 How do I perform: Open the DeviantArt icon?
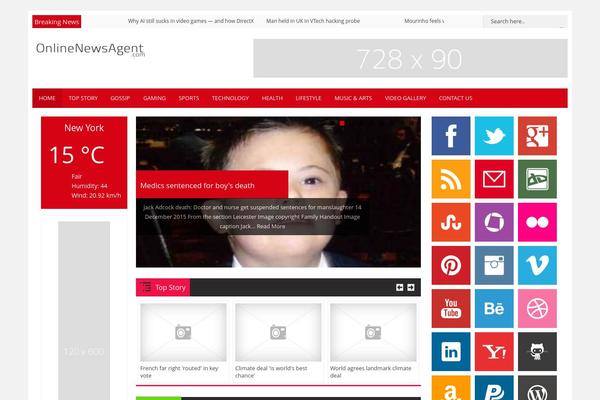537,179
